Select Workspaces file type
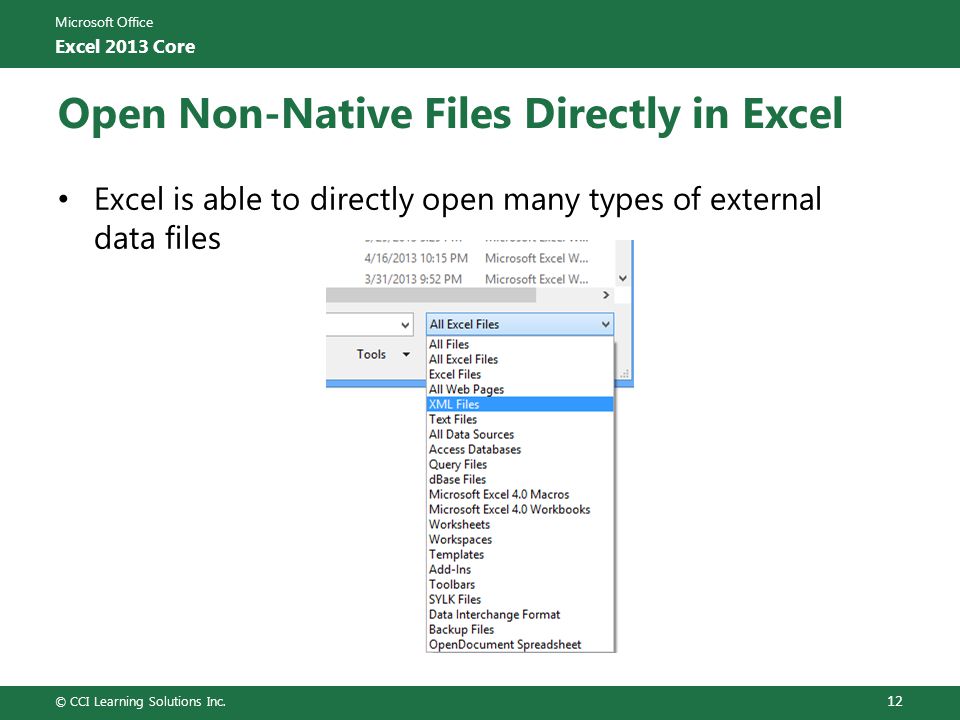The width and height of the screenshot is (960, 720). [520, 539]
